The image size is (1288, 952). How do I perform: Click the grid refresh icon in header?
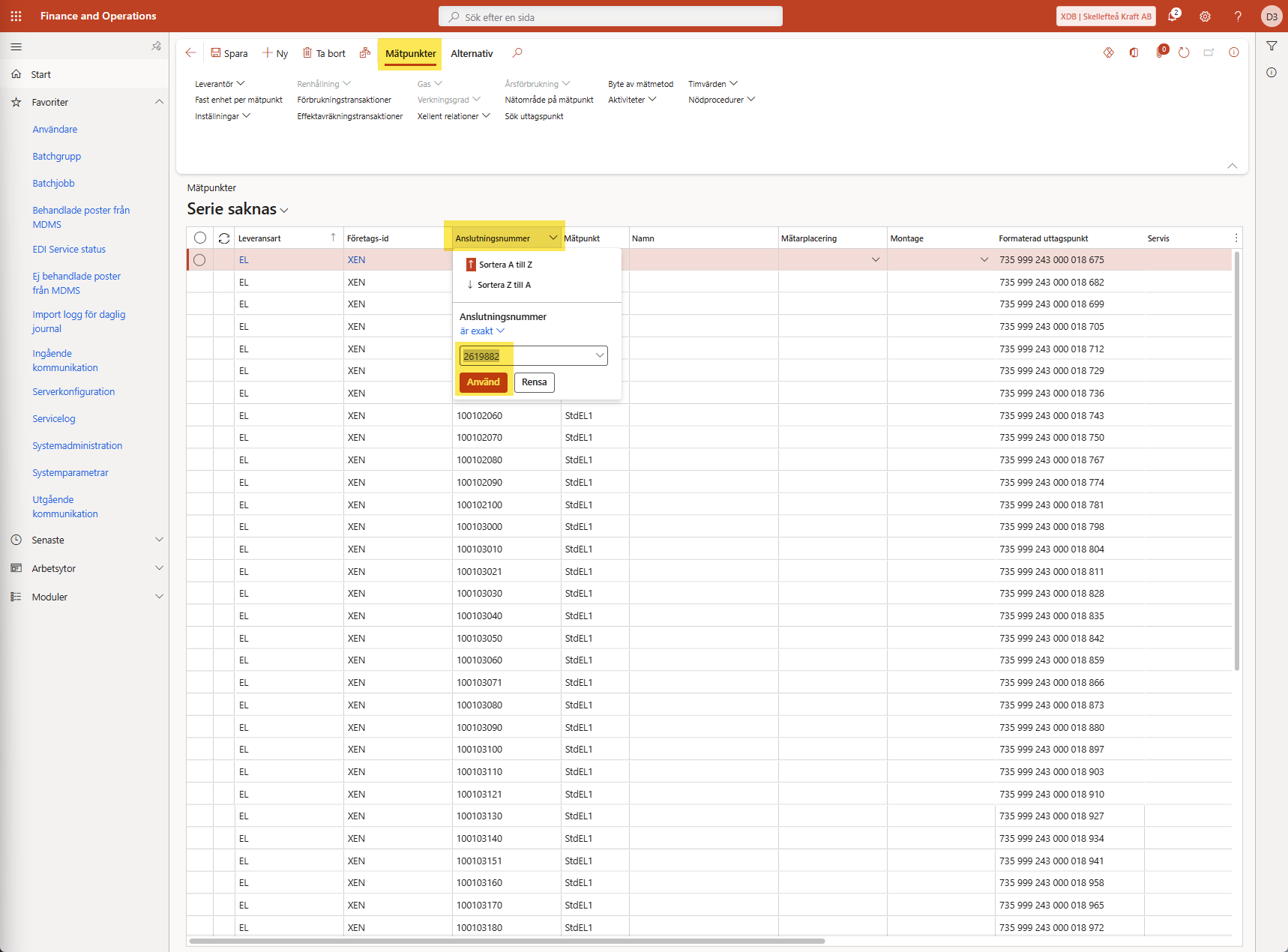coord(223,238)
